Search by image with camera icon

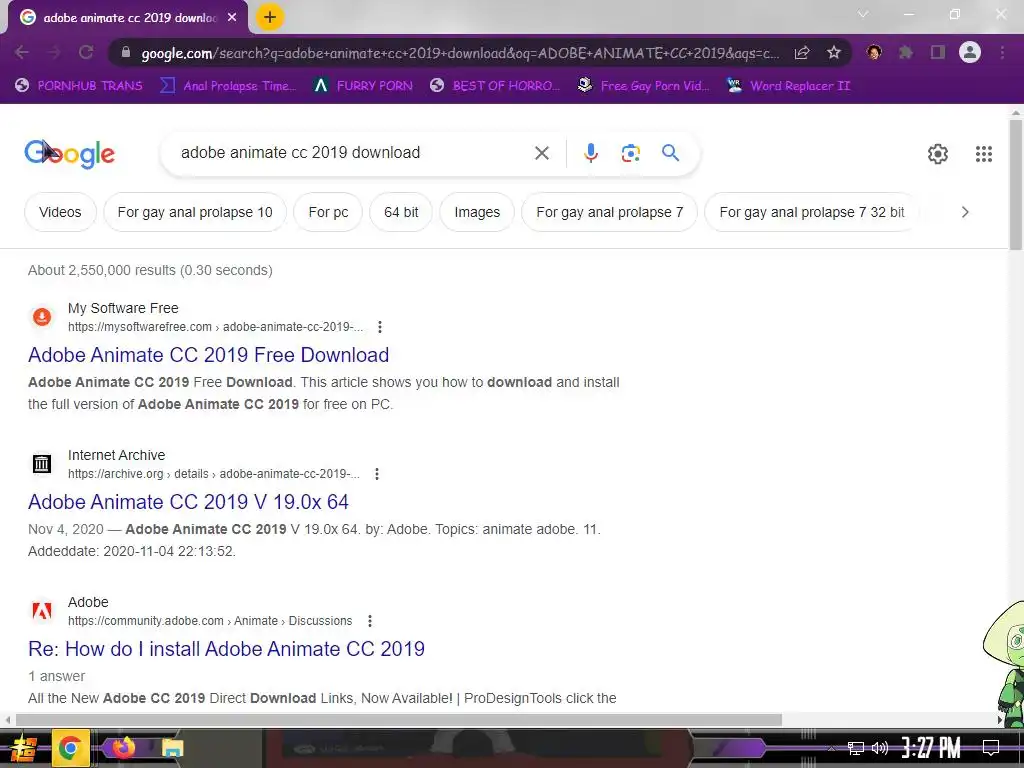click(630, 153)
